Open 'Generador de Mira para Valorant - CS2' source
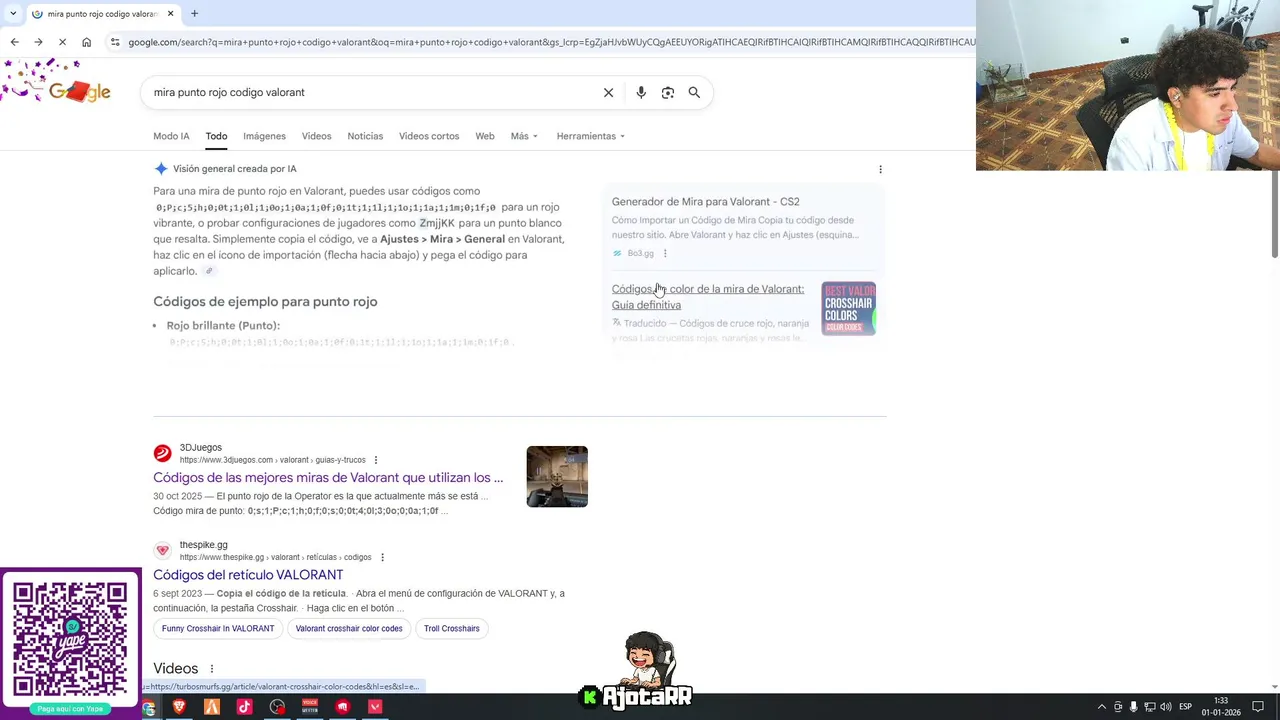Screen dimensions: 1280x720 pyautogui.click(x=705, y=202)
